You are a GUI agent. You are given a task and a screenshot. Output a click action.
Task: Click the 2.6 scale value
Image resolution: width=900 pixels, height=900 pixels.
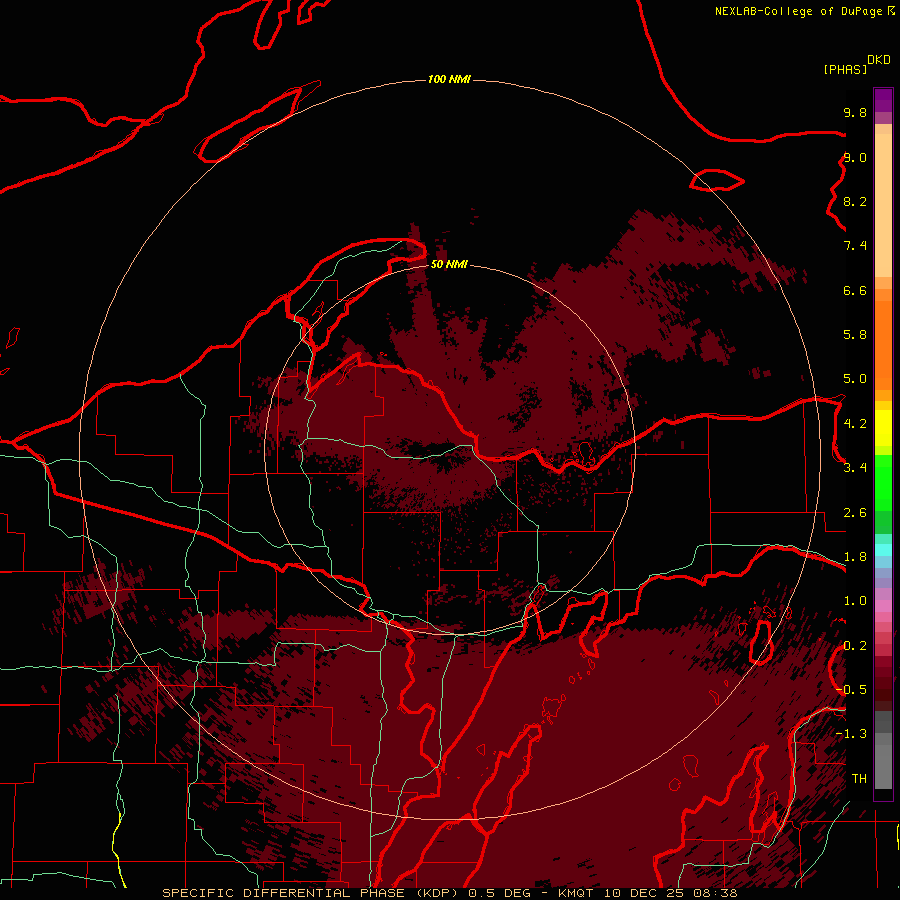(x=855, y=512)
